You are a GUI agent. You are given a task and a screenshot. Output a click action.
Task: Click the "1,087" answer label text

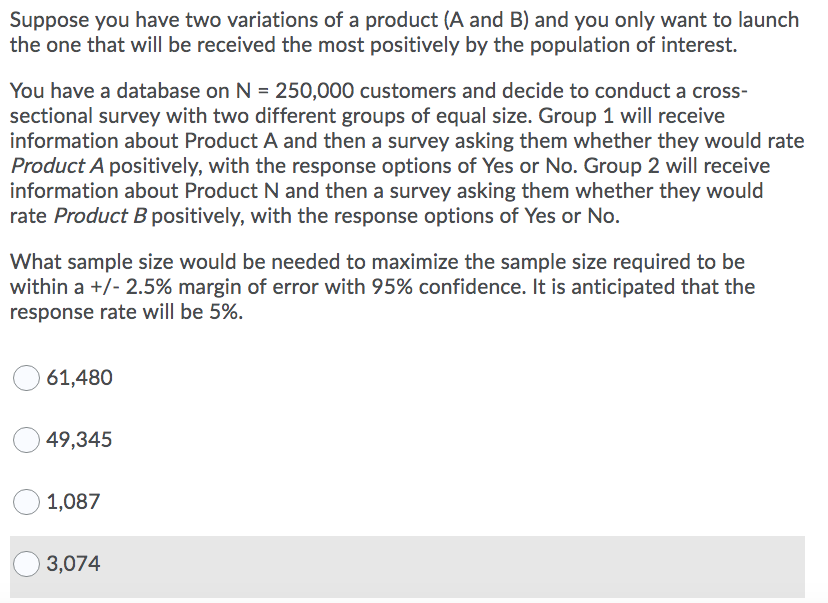point(73,502)
